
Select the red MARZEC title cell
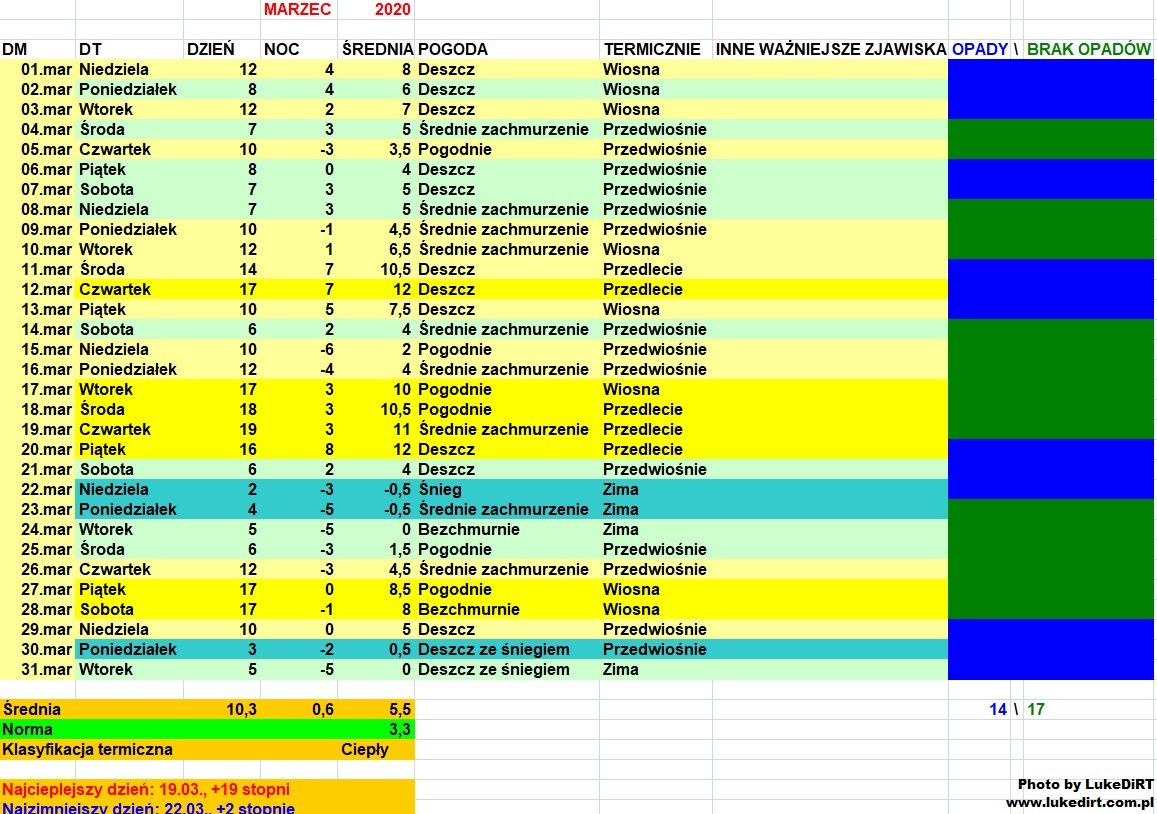coord(297,9)
